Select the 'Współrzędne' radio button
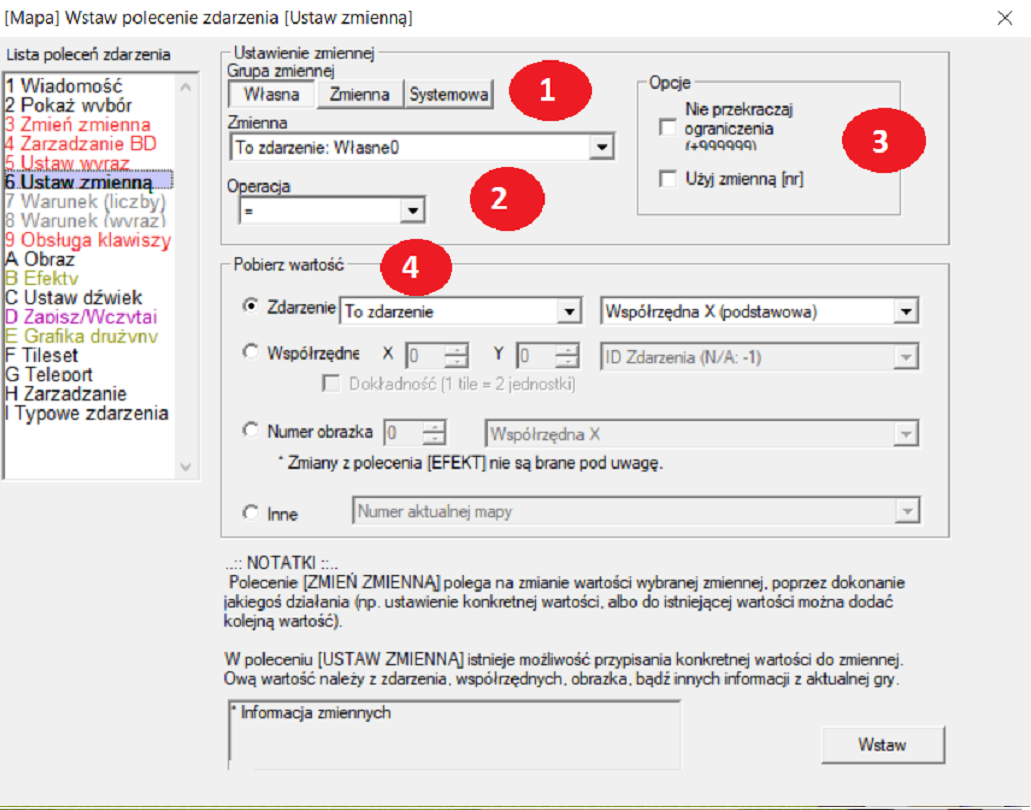 point(251,354)
